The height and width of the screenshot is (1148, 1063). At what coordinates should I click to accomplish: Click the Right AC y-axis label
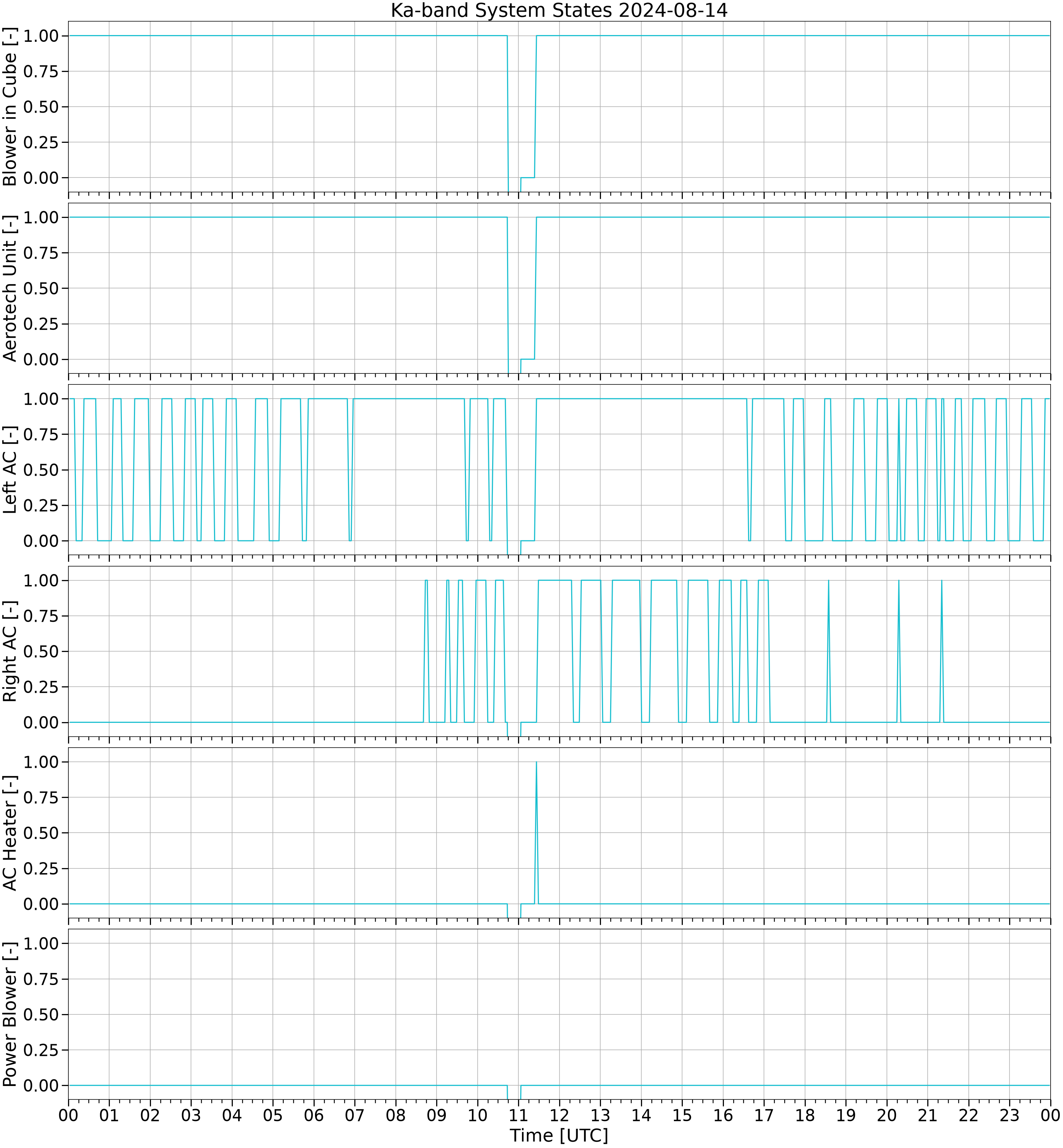(10, 651)
